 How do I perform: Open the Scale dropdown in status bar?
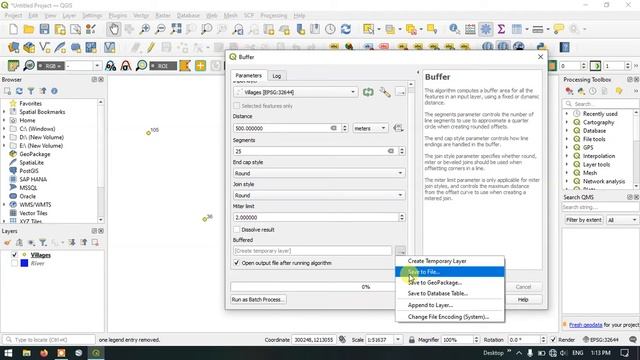[x=398, y=340]
